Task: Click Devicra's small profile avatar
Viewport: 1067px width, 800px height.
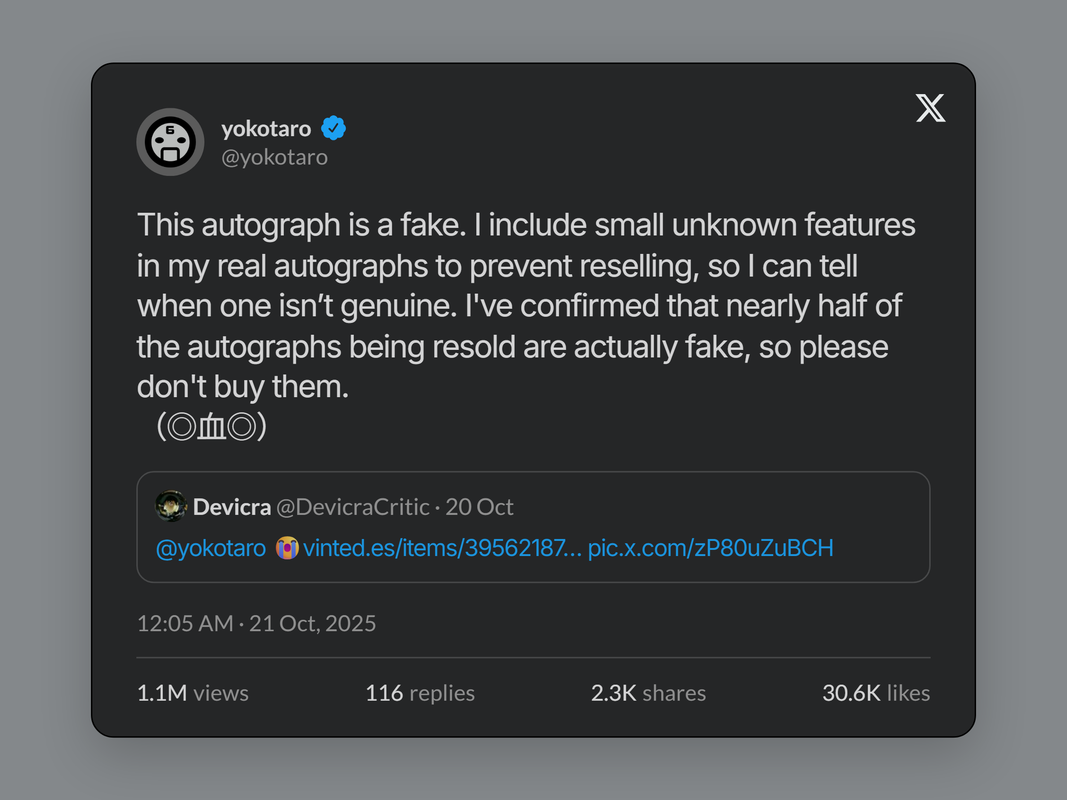Action: point(171,507)
